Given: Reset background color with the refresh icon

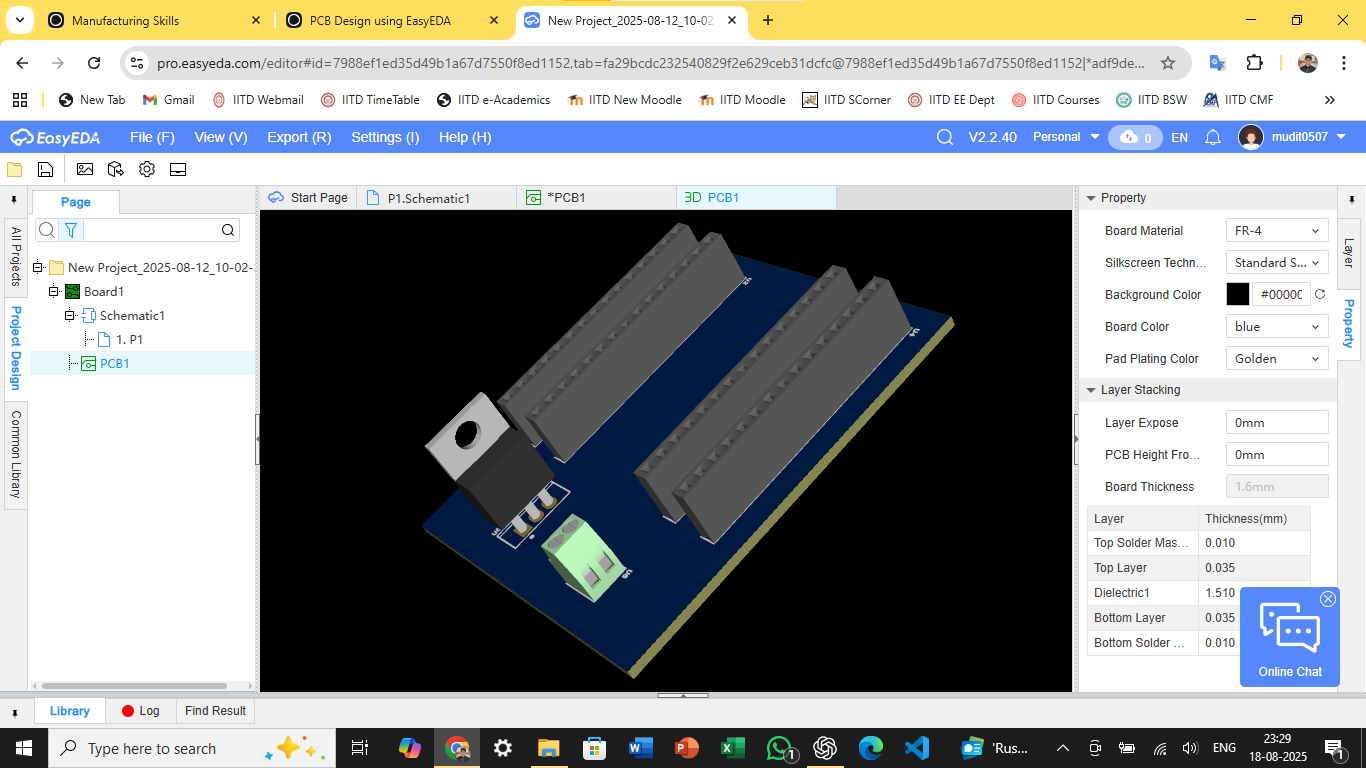Looking at the screenshot, I should coord(1319,294).
